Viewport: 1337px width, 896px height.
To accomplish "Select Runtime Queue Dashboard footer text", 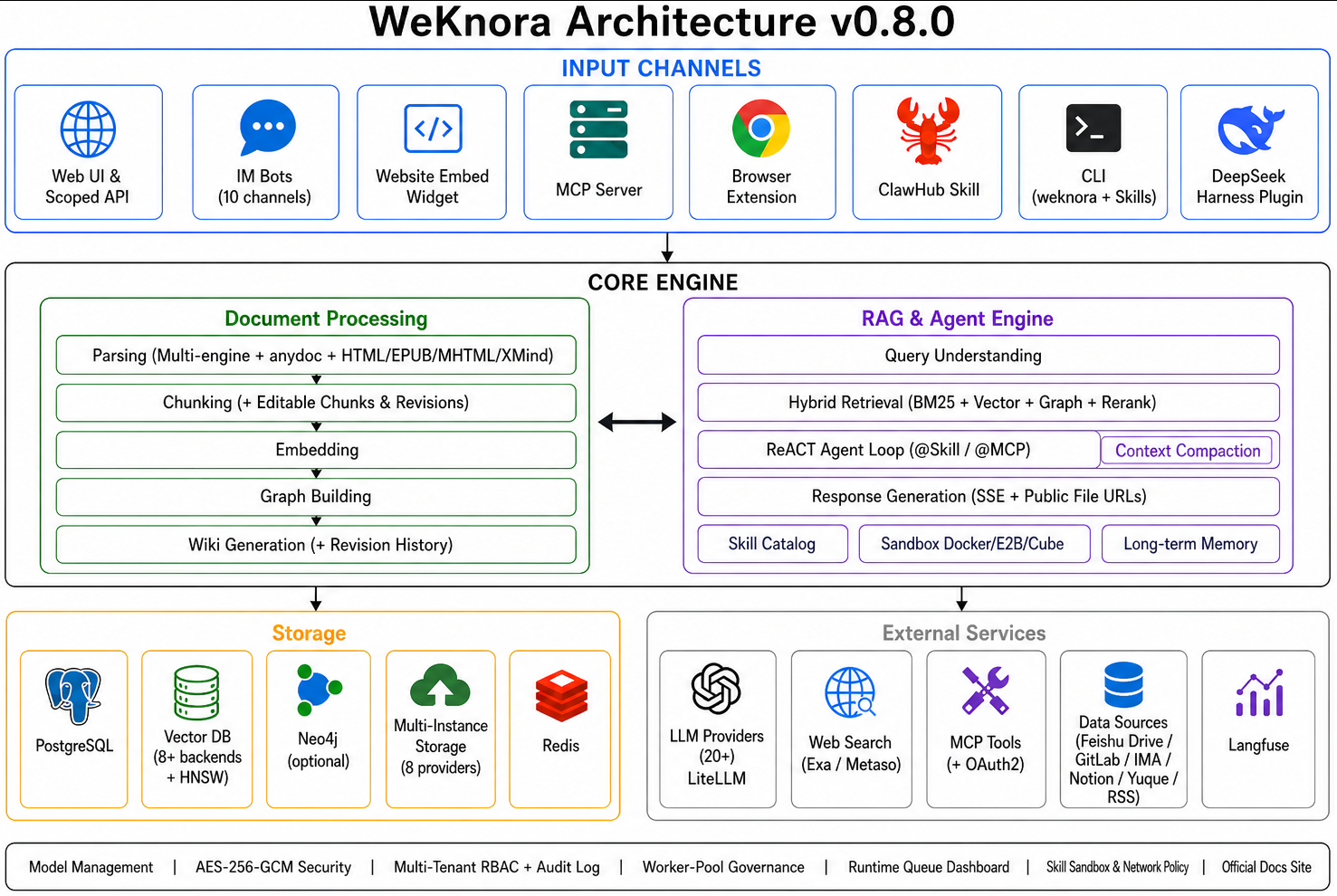I will (x=929, y=867).
